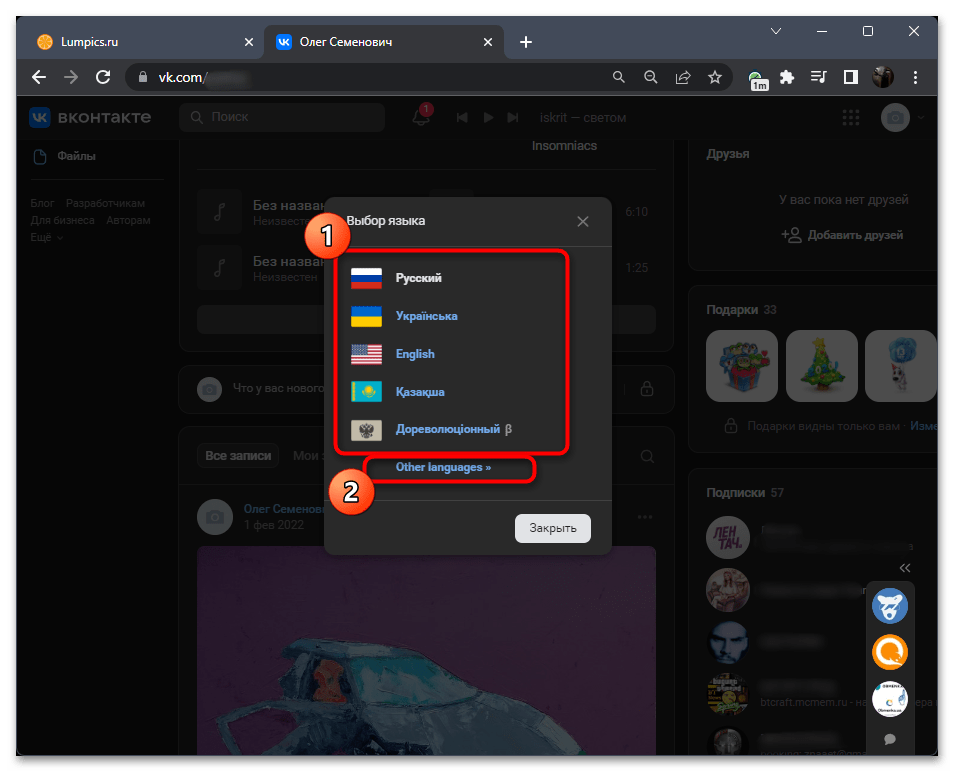
Task: Open search icon in address bar
Action: 619,77
